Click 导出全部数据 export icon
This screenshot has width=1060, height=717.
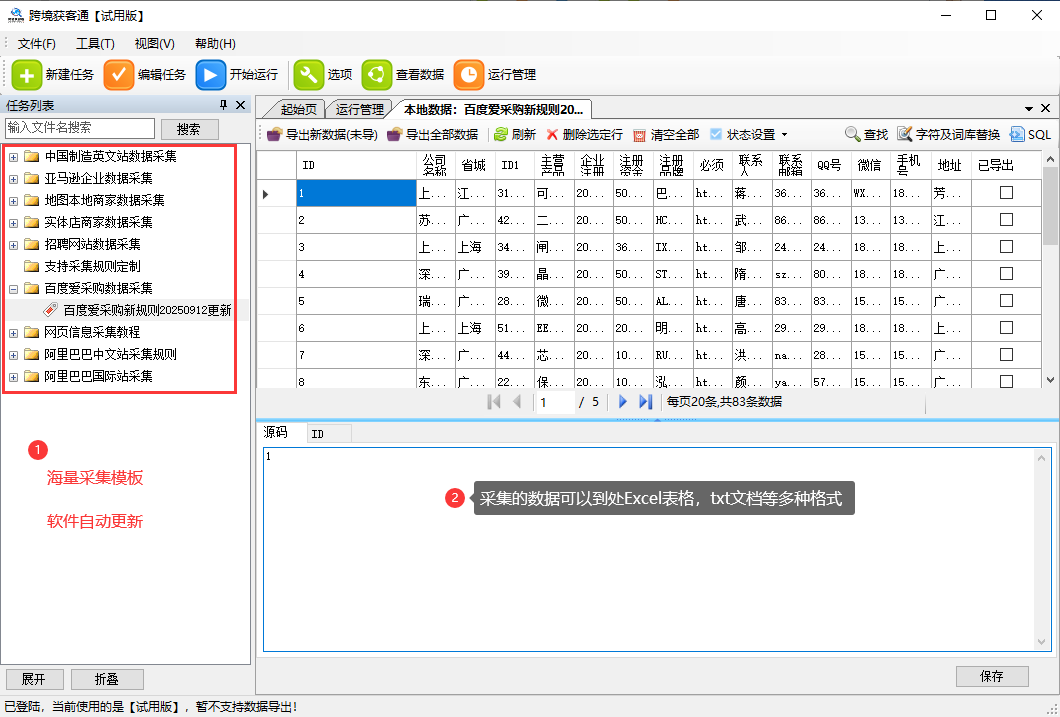[x=395, y=134]
